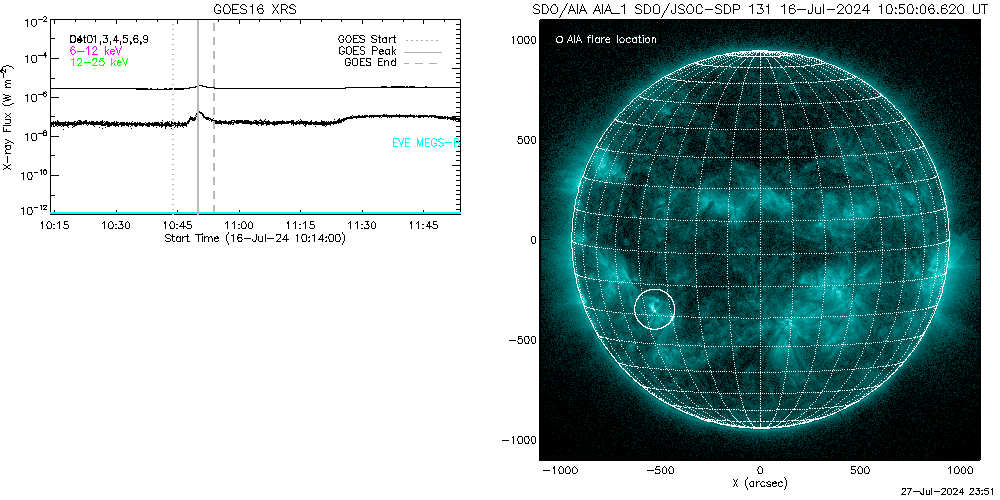The height and width of the screenshot is (500, 1000).
Task: Click the '6-12 keV' magenta legend label
Action: pos(95,50)
